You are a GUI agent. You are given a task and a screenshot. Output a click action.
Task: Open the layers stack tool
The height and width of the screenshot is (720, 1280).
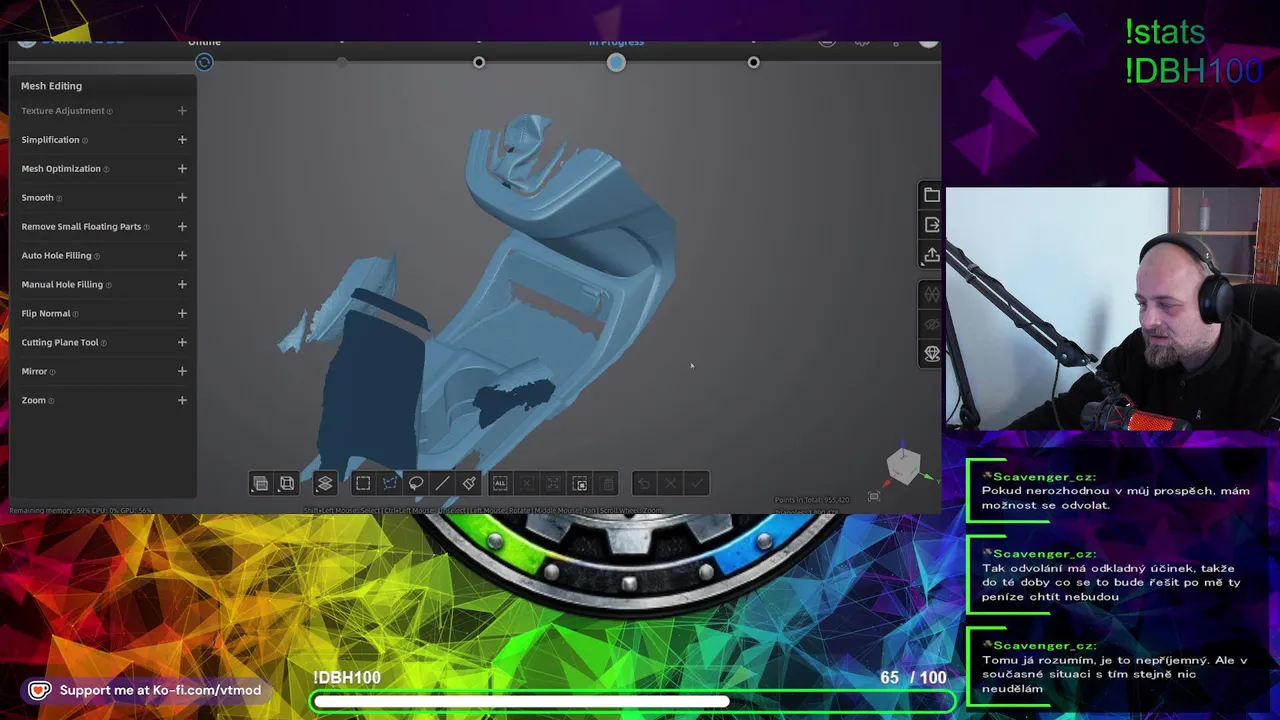325,484
